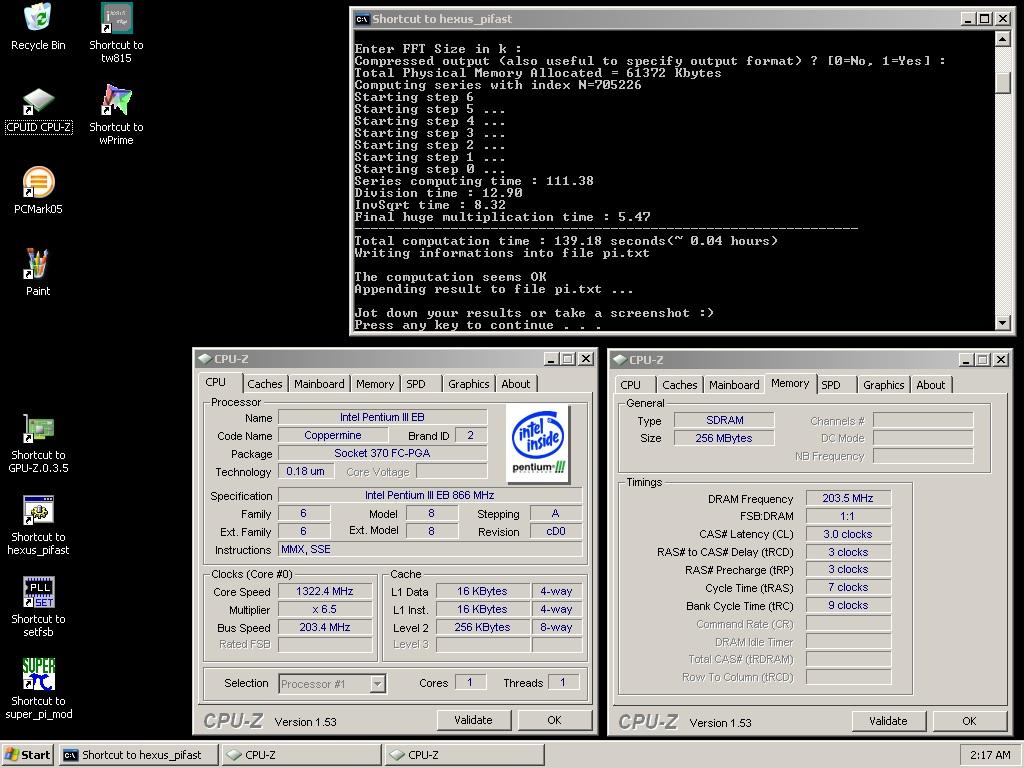This screenshot has width=1024, height=768.
Task: Open Shortcut to tw815 desktop icon
Action: pyautogui.click(x=116, y=33)
